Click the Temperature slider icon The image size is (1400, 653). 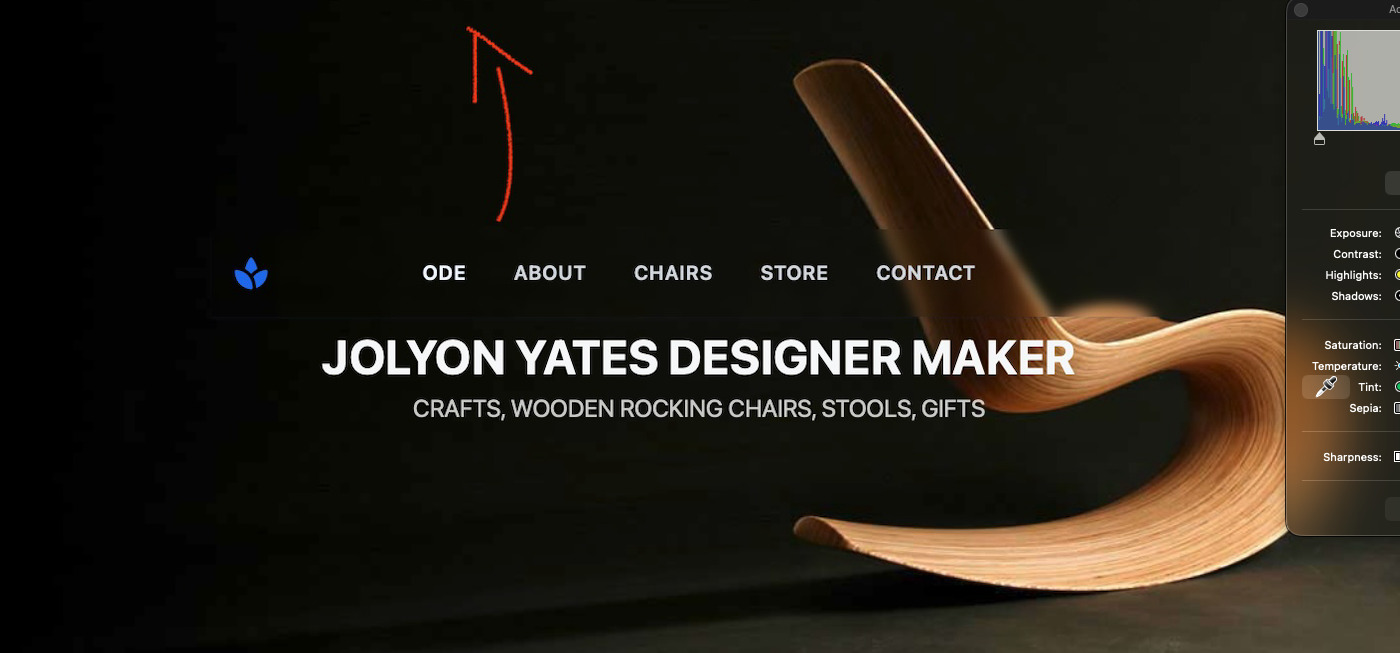click(1397, 366)
